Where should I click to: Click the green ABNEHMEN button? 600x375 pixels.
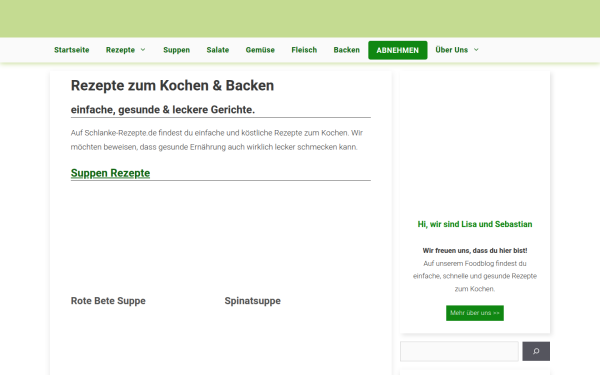398,50
